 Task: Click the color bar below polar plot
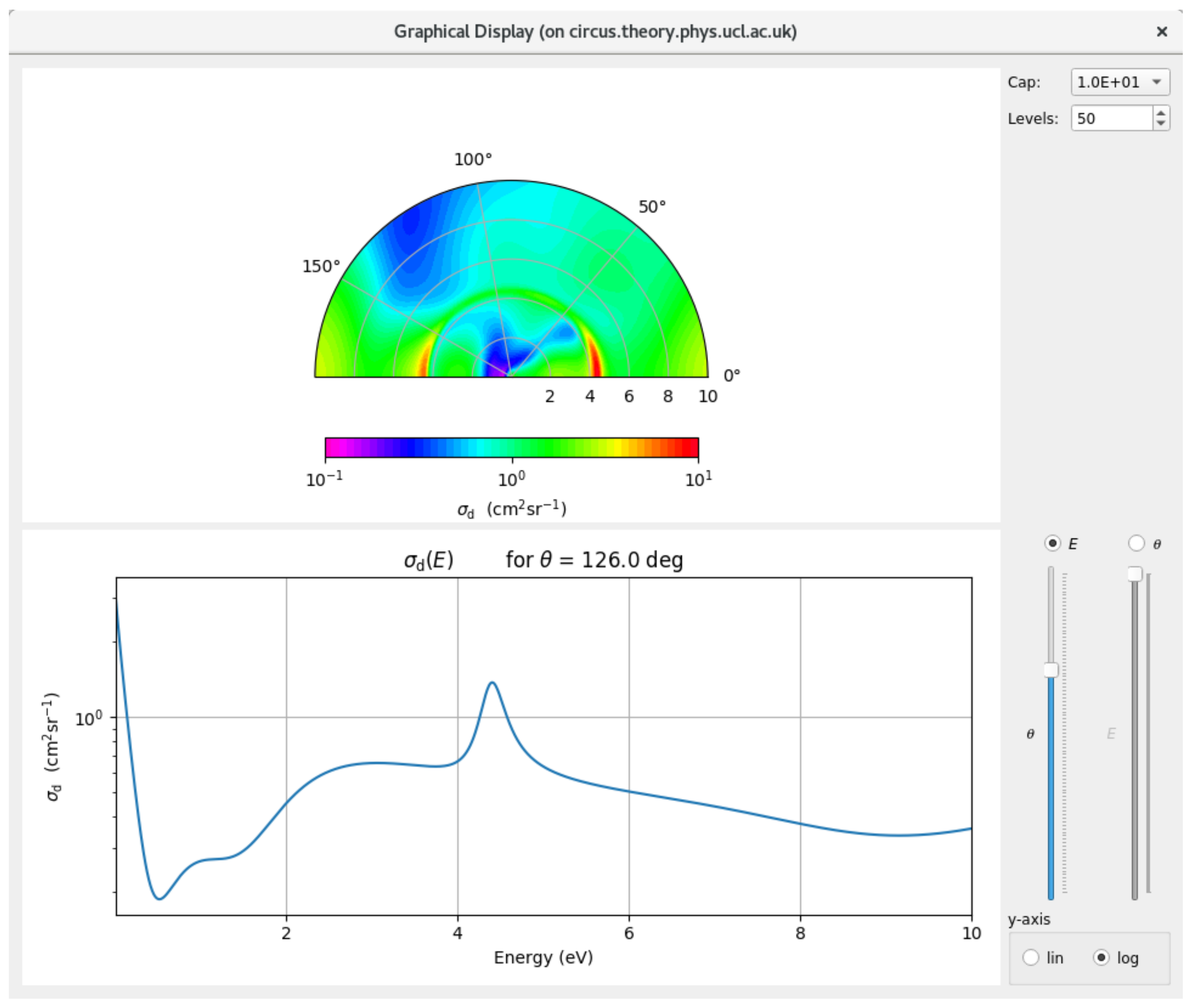(x=511, y=447)
